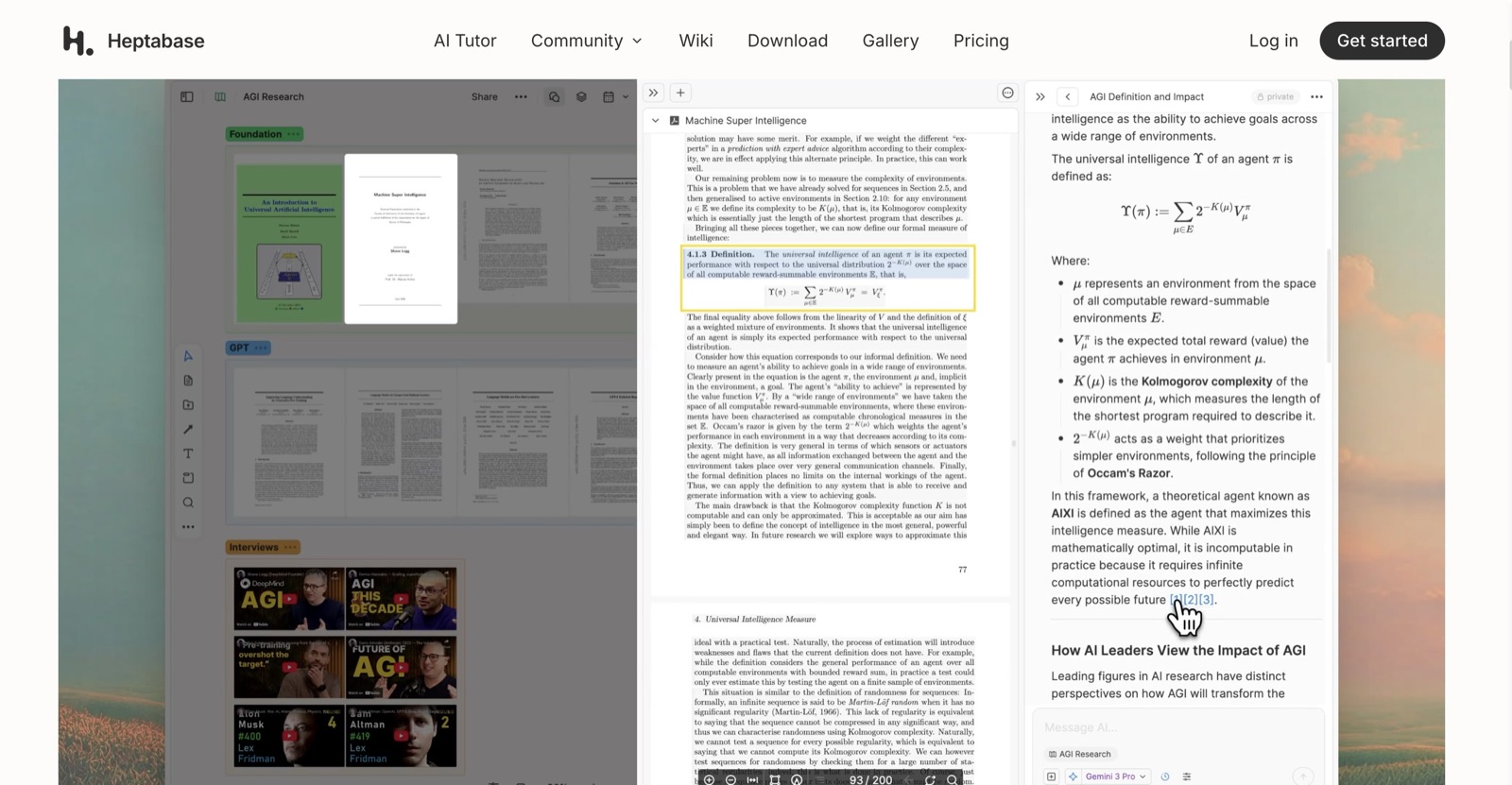
Task: Open the calendar icon in whiteboard toolbar
Action: [x=609, y=96]
